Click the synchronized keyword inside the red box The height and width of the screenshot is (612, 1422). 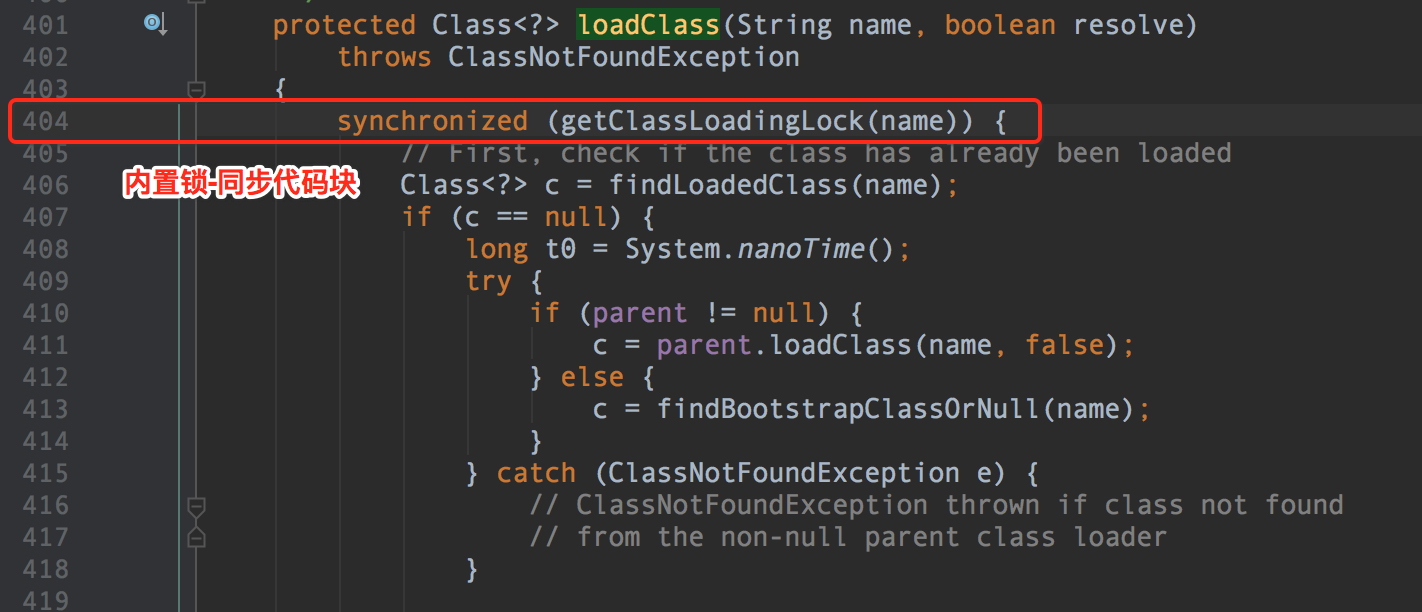point(432,120)
